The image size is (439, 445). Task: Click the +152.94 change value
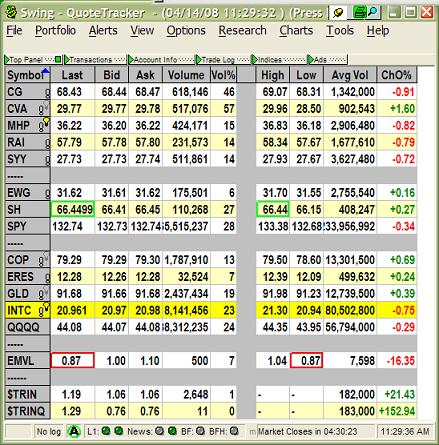(x=397, y=411)
